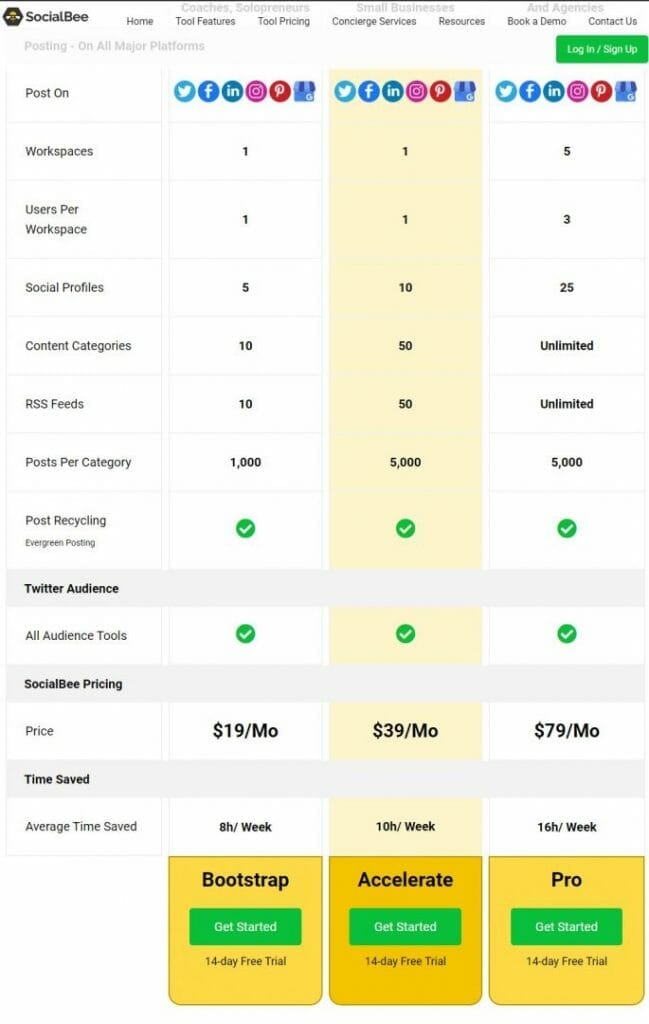This screenshot has width=649, height=1024.
Task: Select the Facebook icon under Bootstrap plan
Action: [x=208, y=91]
